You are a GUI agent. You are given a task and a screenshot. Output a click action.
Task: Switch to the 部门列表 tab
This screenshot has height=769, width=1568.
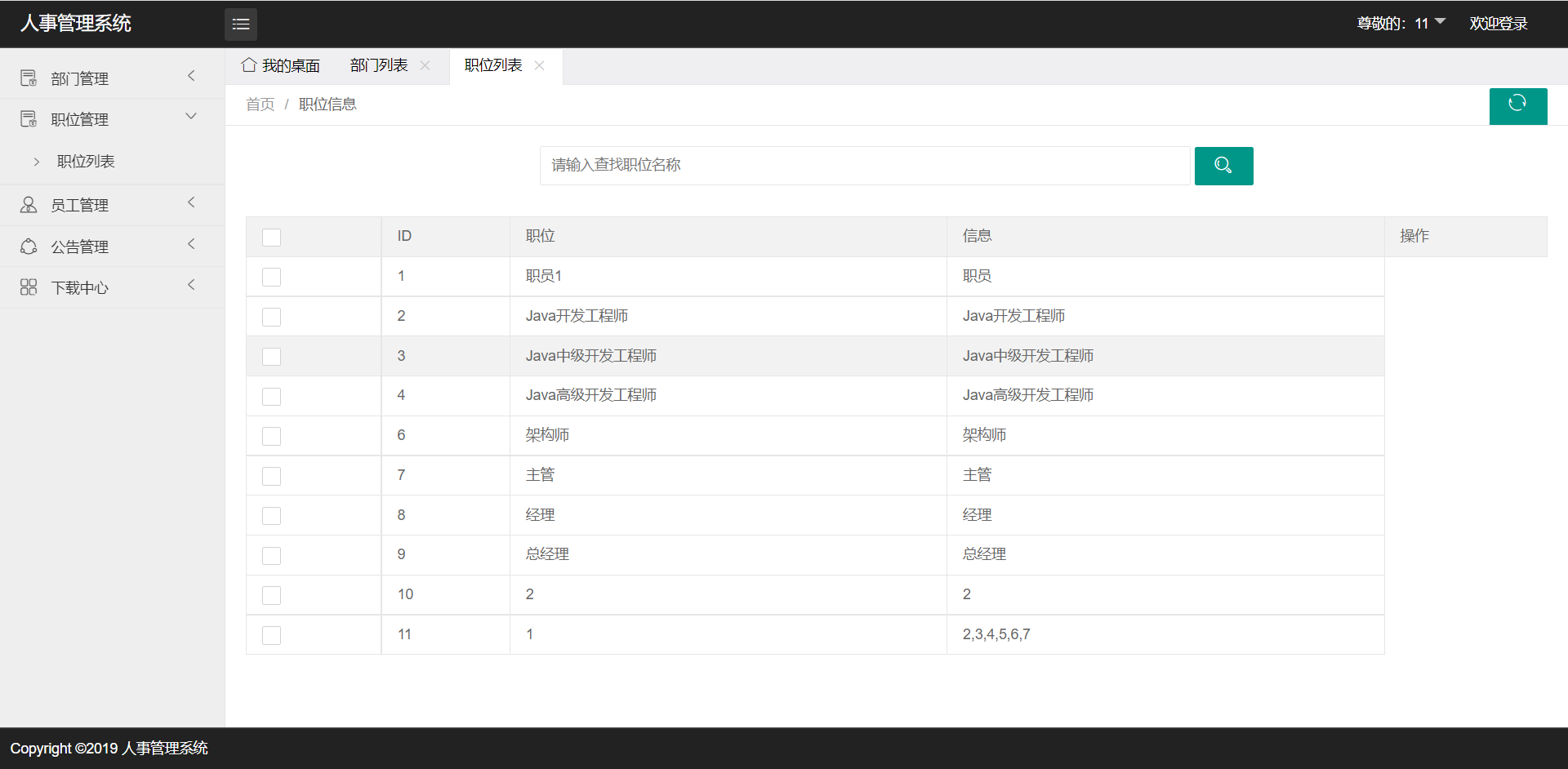coord(379,65)
